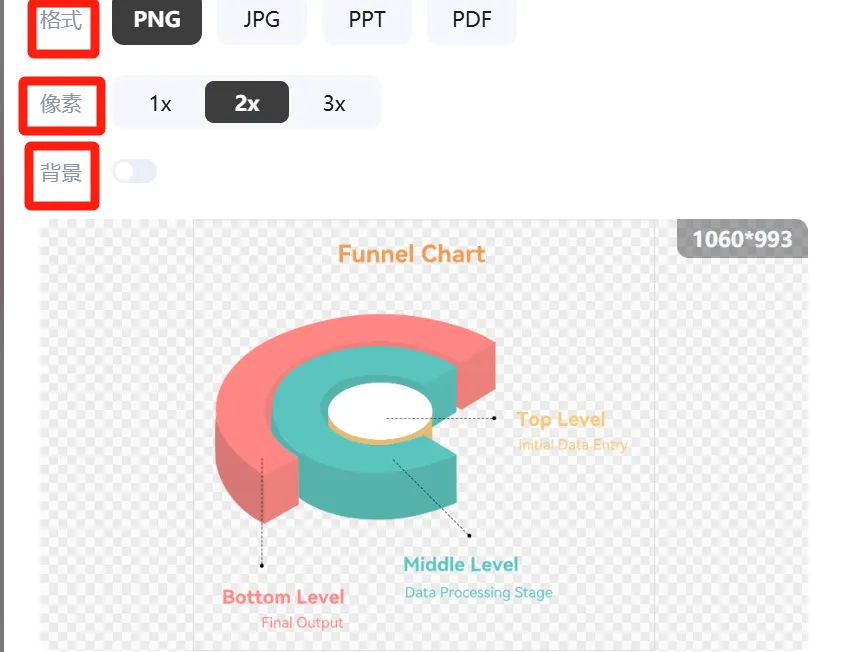The height and width of the screenshot is (652, 843).
Task: Click the Final Output text
Action: pos(302,623)
